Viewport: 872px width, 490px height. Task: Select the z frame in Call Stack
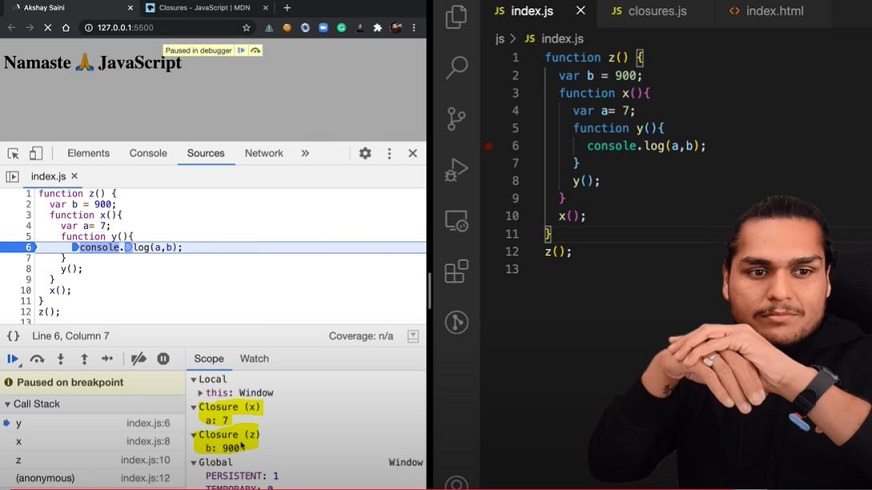(x=92, y=460)
